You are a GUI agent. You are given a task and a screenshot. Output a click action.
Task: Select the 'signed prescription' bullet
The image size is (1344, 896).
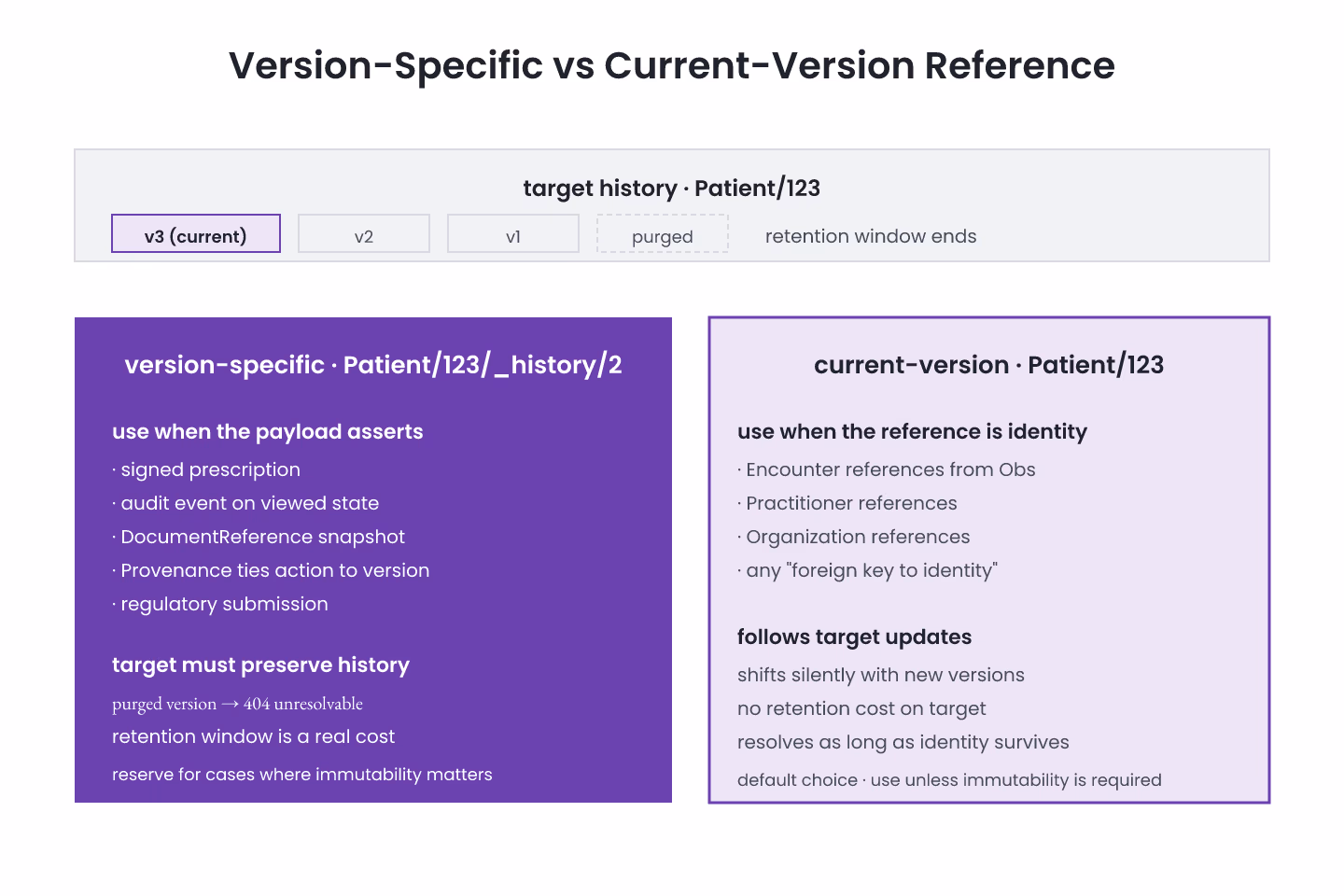(206, 469)
